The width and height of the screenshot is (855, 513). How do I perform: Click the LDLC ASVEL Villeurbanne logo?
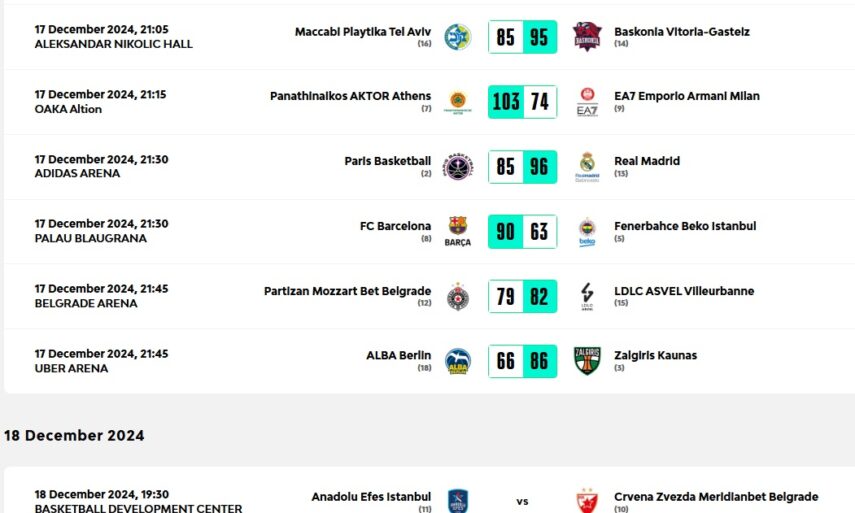coord(587,296)
